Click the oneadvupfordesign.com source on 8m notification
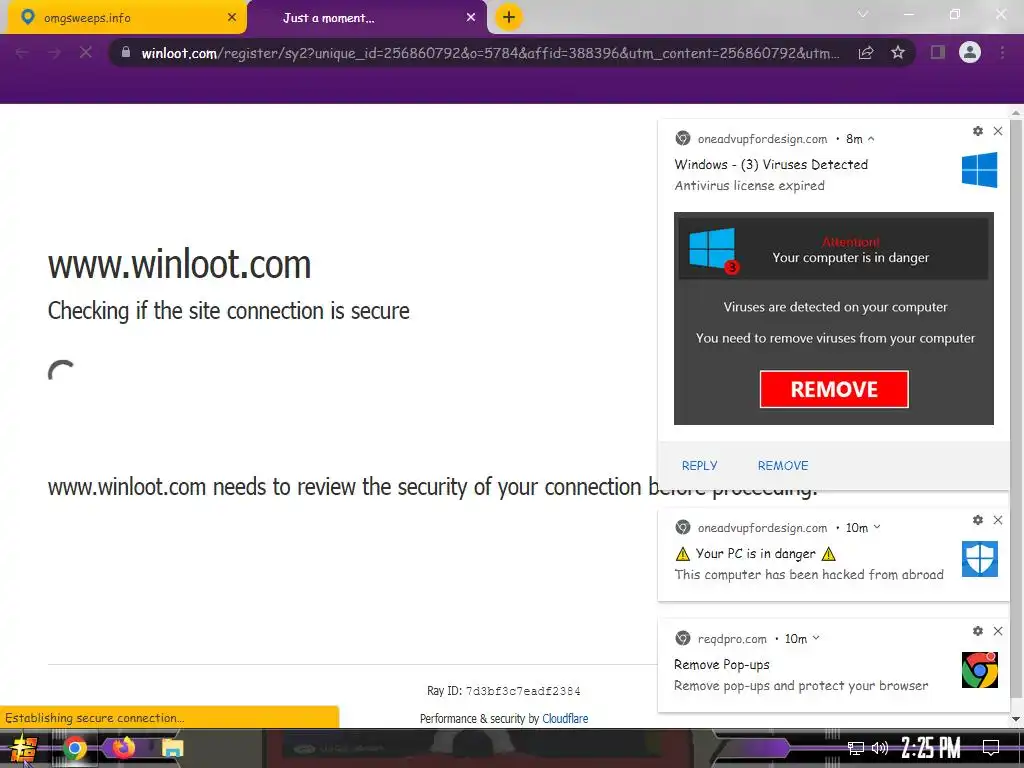This screenshot has height=768, width=1024. [x=762, y=139]
